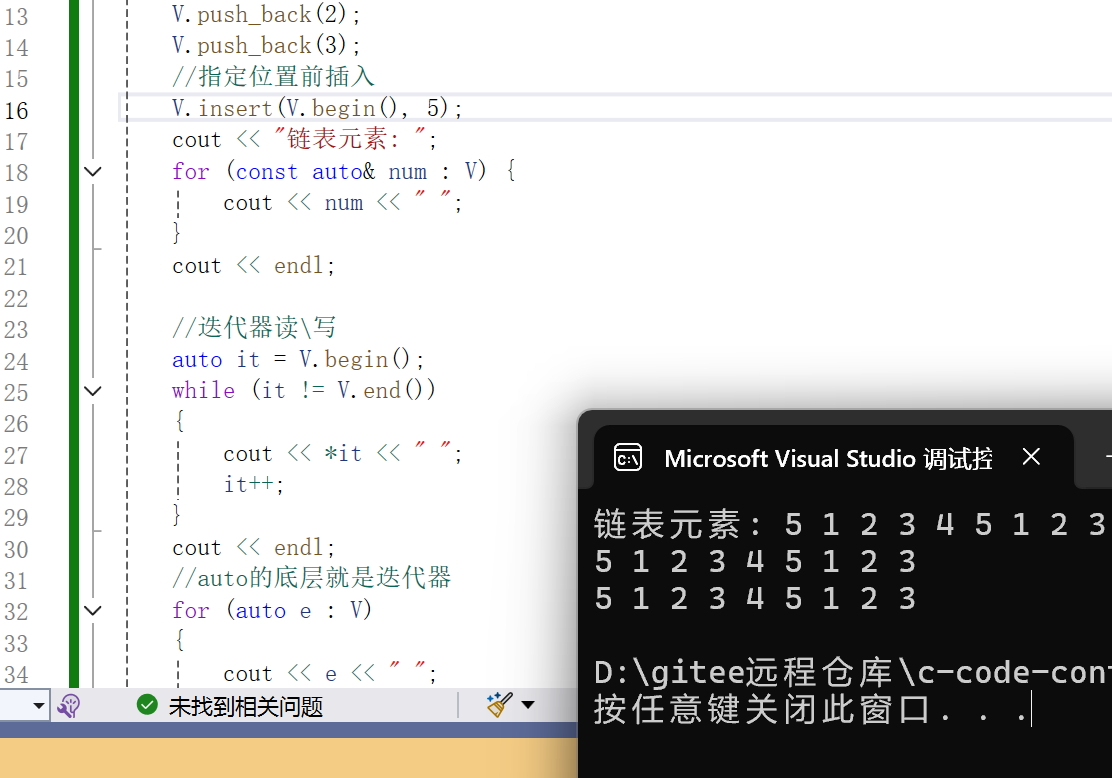Click the 'while (it != V.end())' line
This screenshot has width=1112, height=778.
point(304,391)
